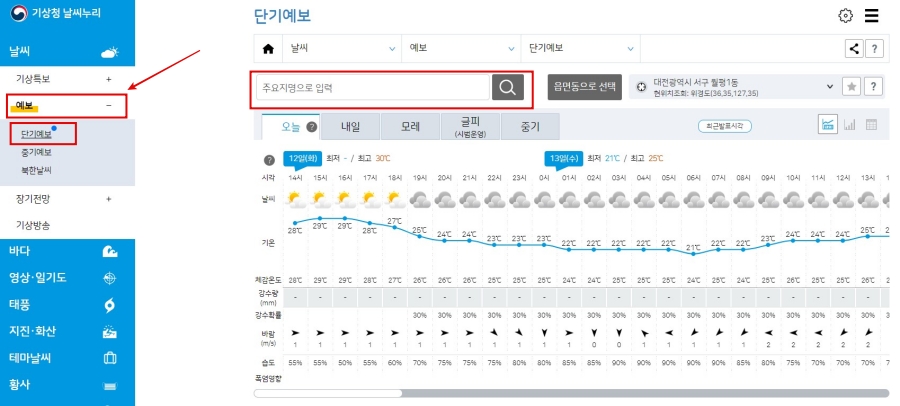Open 단기예보 in the sidebar
The height and width of the screenshot is (406, 900).
[x=36, y=134]
